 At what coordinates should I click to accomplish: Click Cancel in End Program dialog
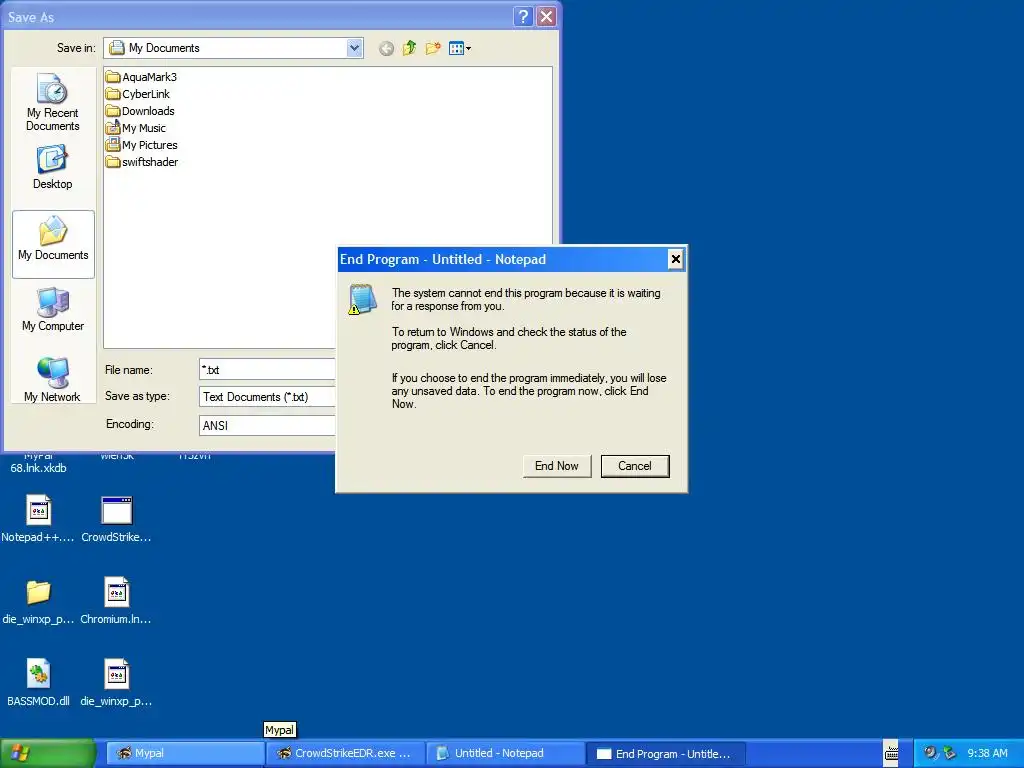(635, 466)
